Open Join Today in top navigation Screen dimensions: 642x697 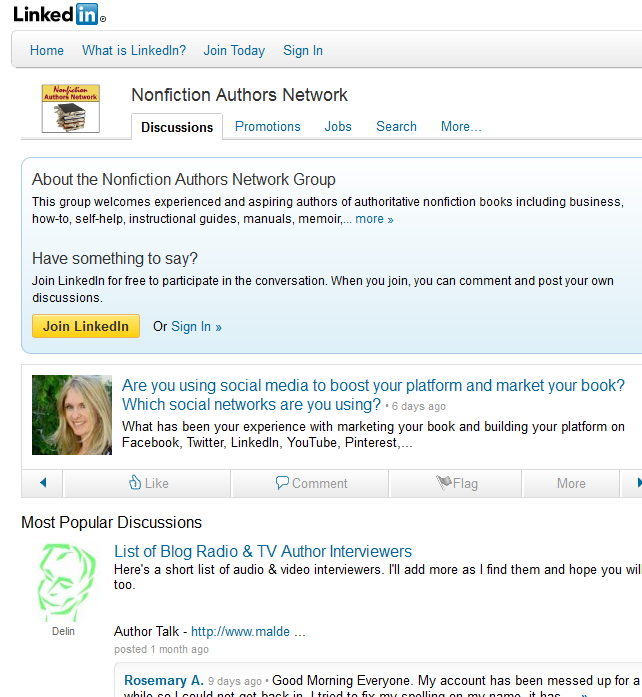pyautogui.click(x=234, y=50)
